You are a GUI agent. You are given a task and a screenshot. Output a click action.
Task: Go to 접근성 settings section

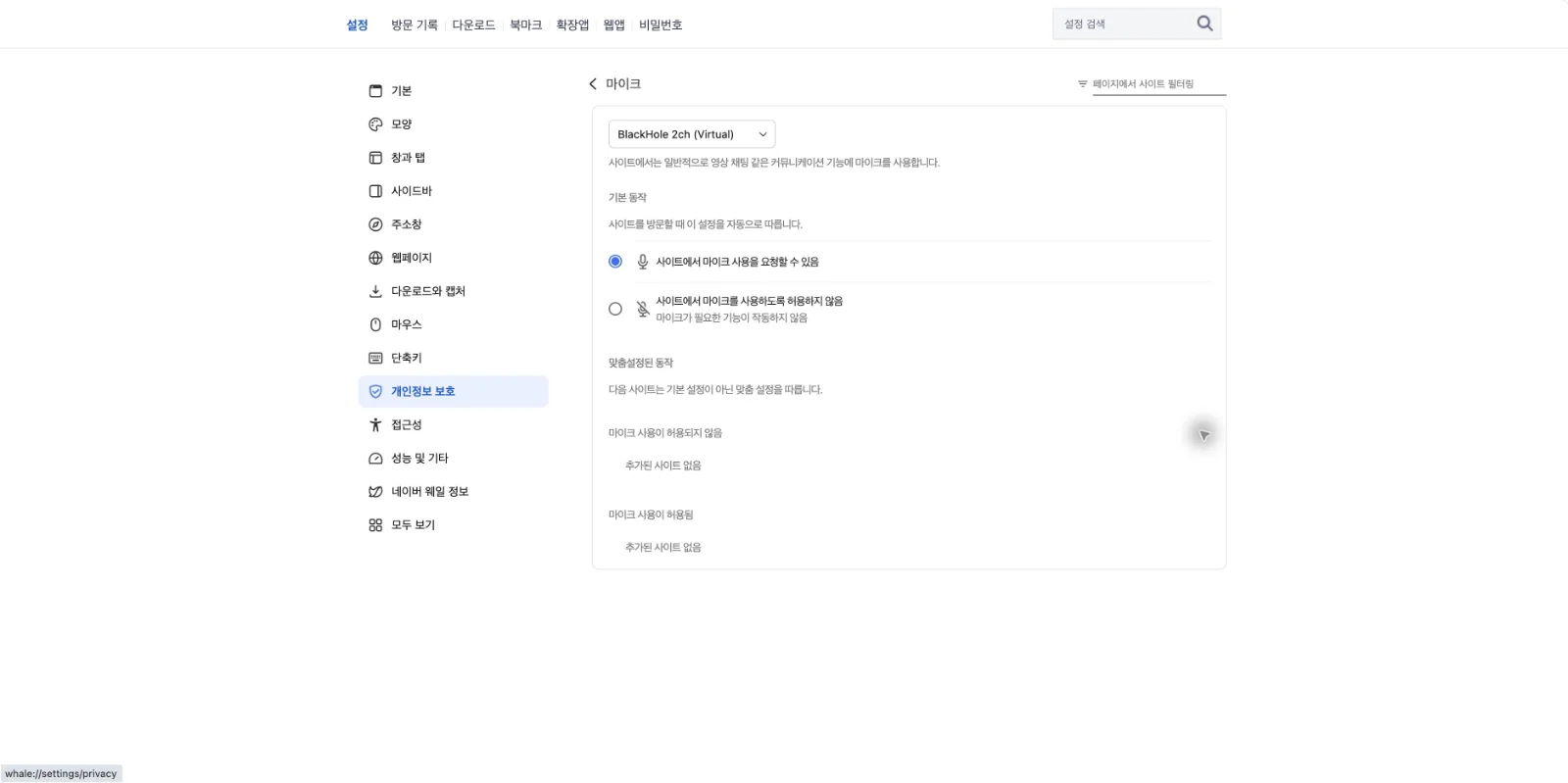453,424
